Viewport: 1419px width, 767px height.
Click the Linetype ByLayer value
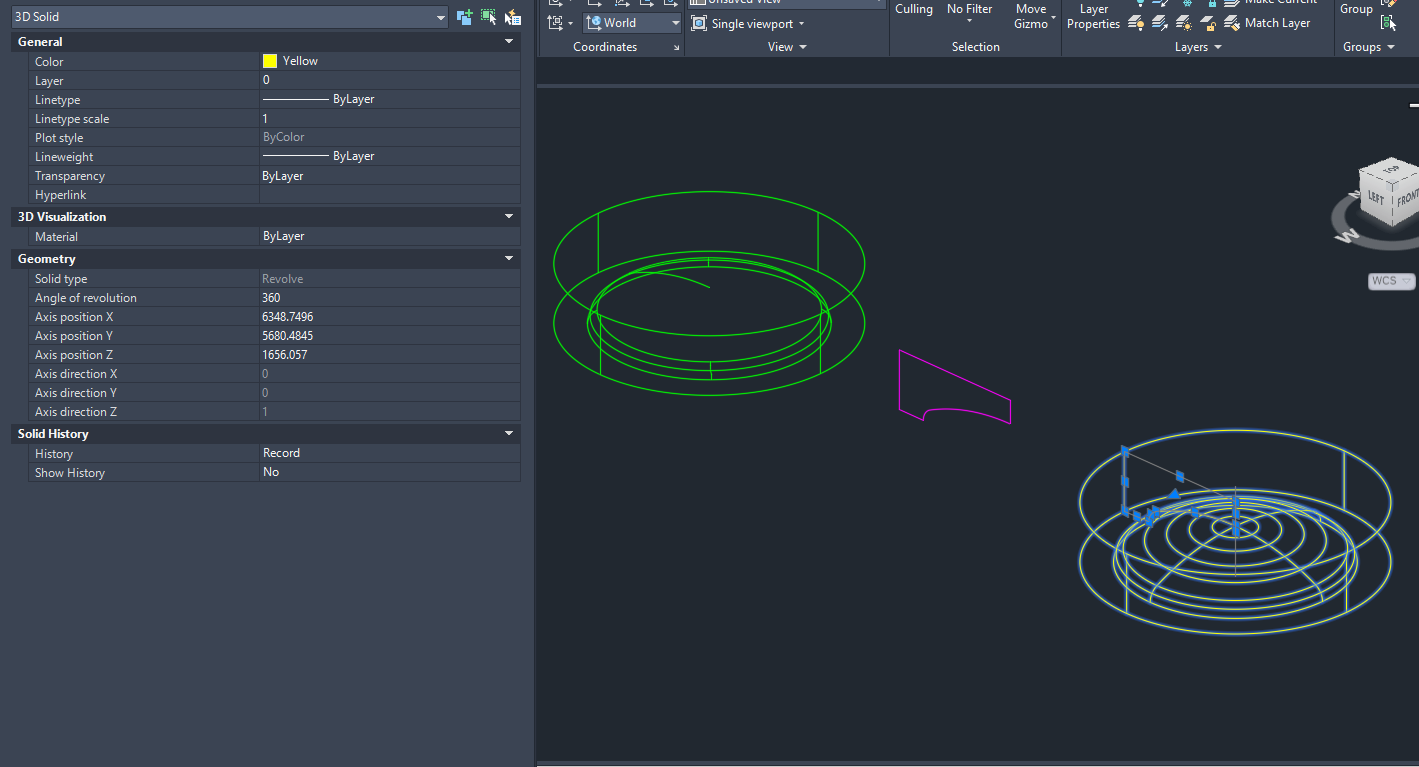pos(390,99)
